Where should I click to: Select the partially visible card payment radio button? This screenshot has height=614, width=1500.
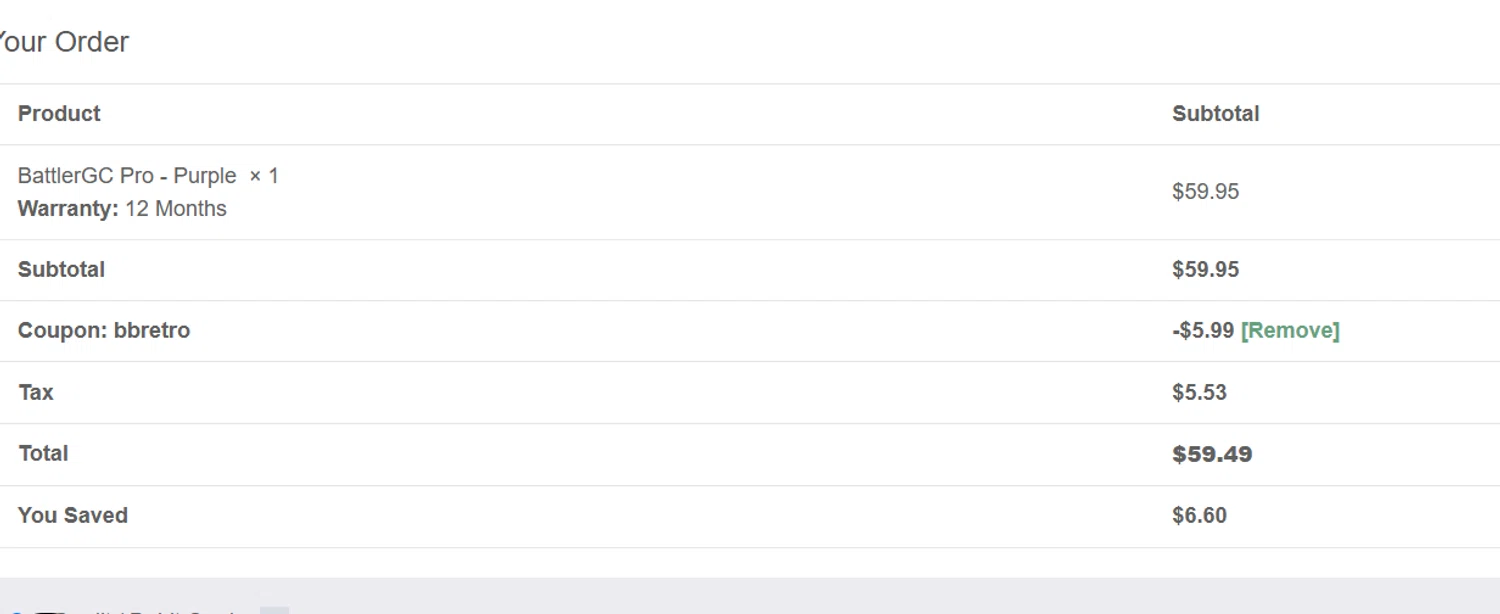point(18,609)
